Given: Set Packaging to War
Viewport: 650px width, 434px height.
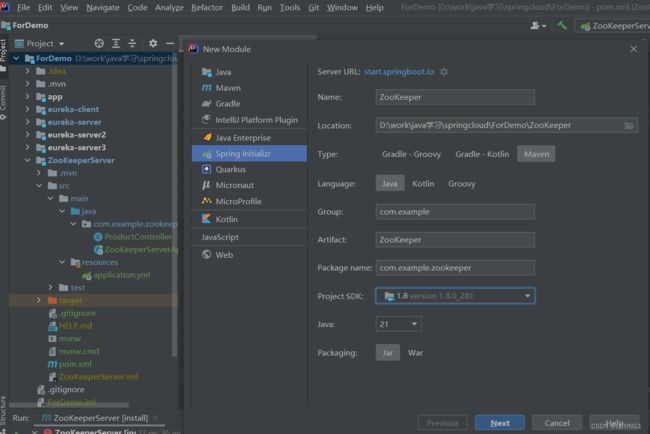Looking at the screenshot, I should click(x=415, y=353).
